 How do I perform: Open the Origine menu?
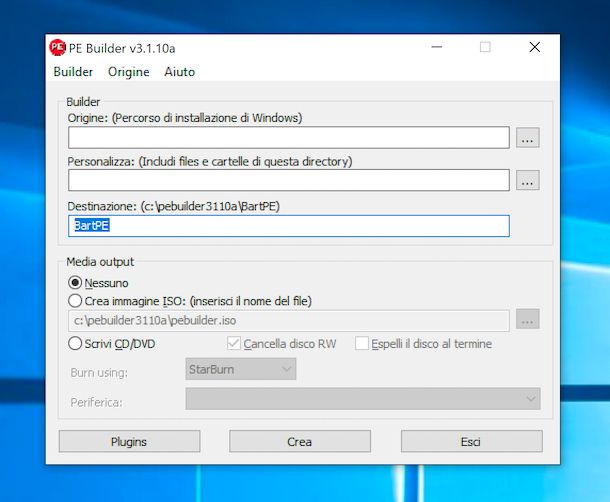128,72
